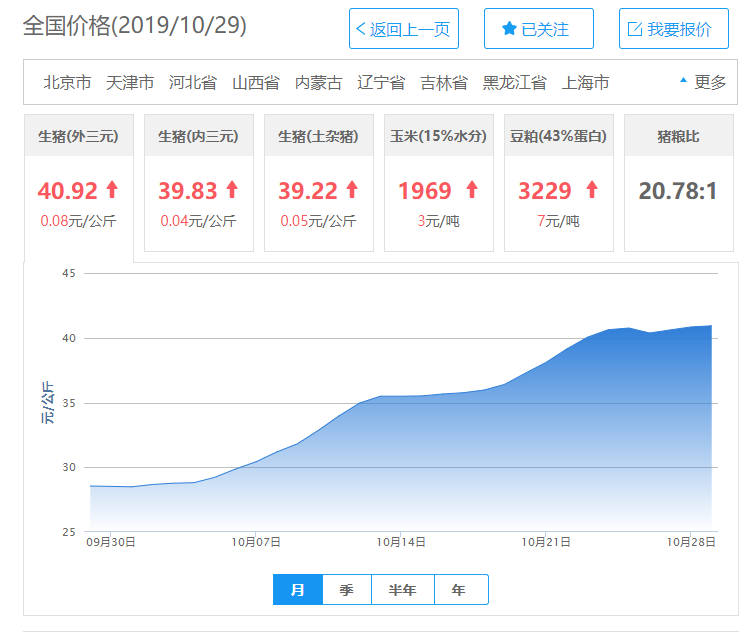Click the red up arrow beside 3229

pyautogui.click(x=592, y=190)
